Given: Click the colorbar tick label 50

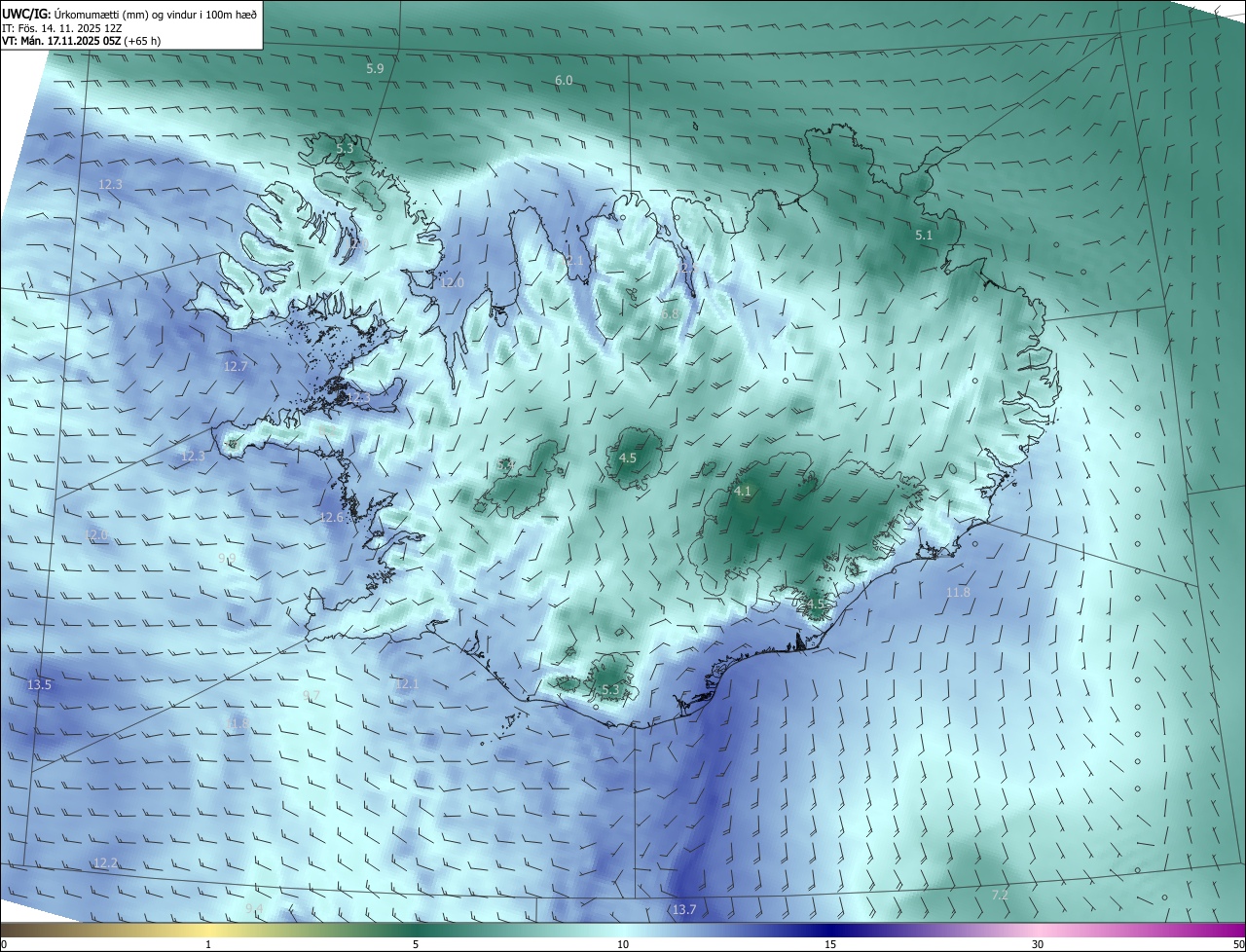Looking at the screenshot, I should [1238, 945].
